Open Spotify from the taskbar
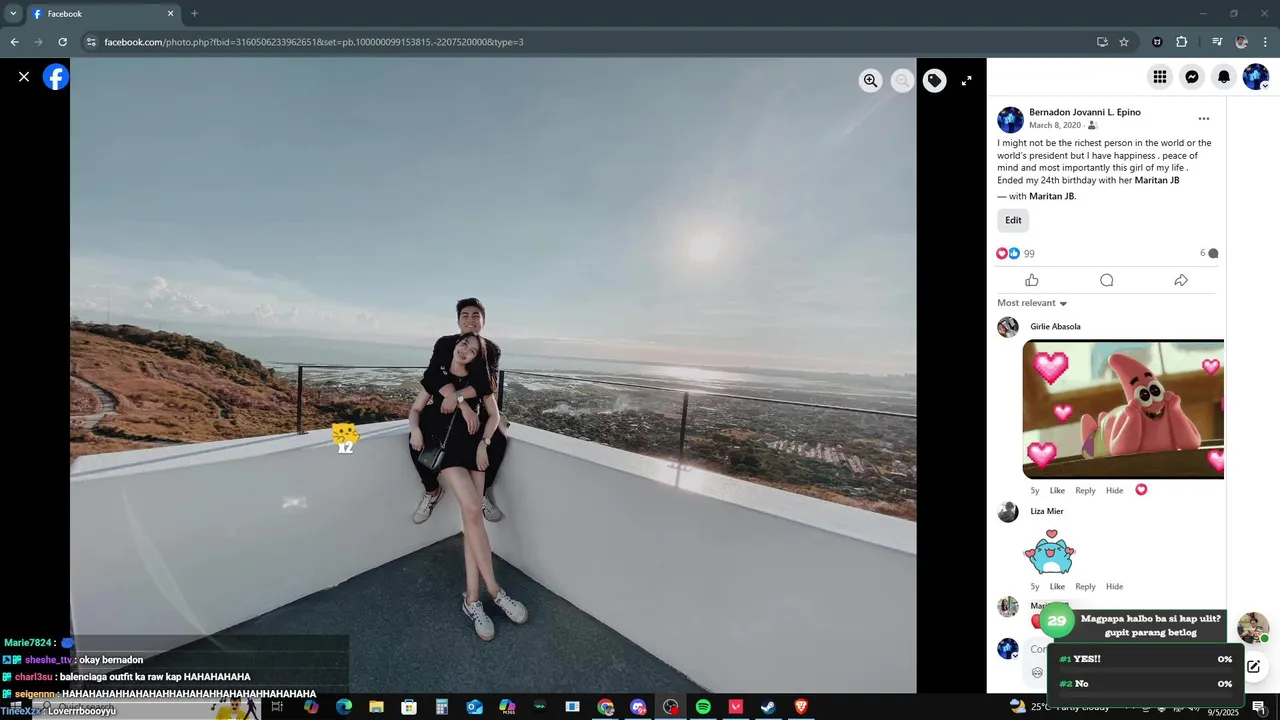The image size is (1280, 720). point(703,707)
